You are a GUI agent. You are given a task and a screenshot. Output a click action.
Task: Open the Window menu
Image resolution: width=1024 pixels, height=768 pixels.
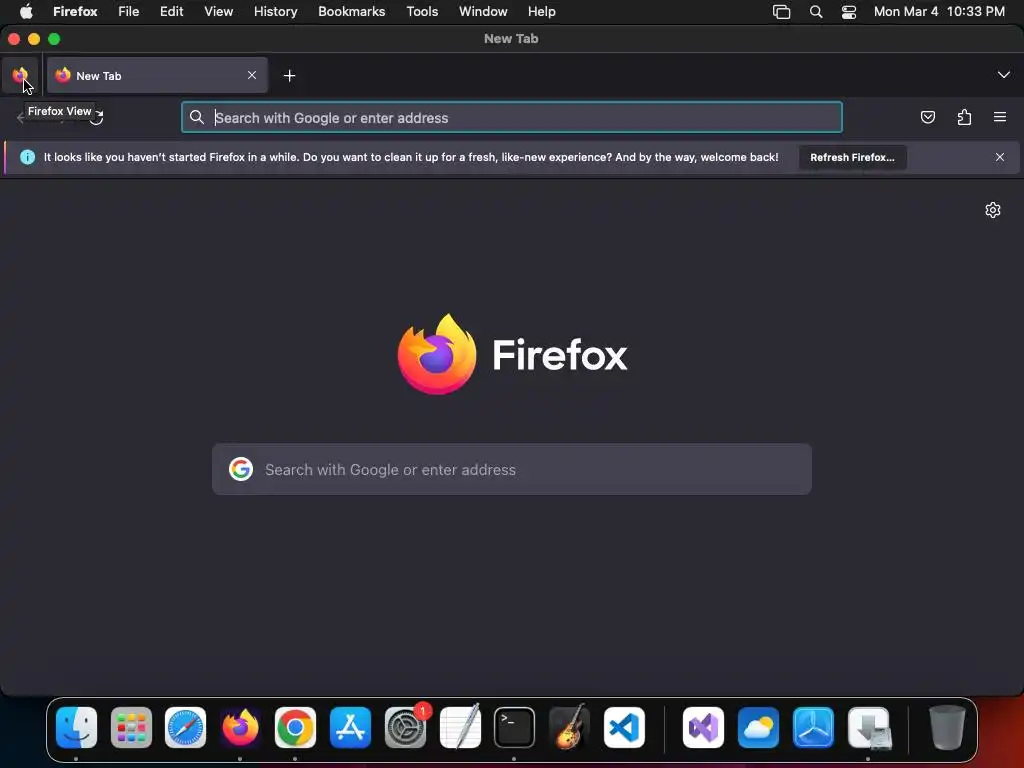pos(483,11)
